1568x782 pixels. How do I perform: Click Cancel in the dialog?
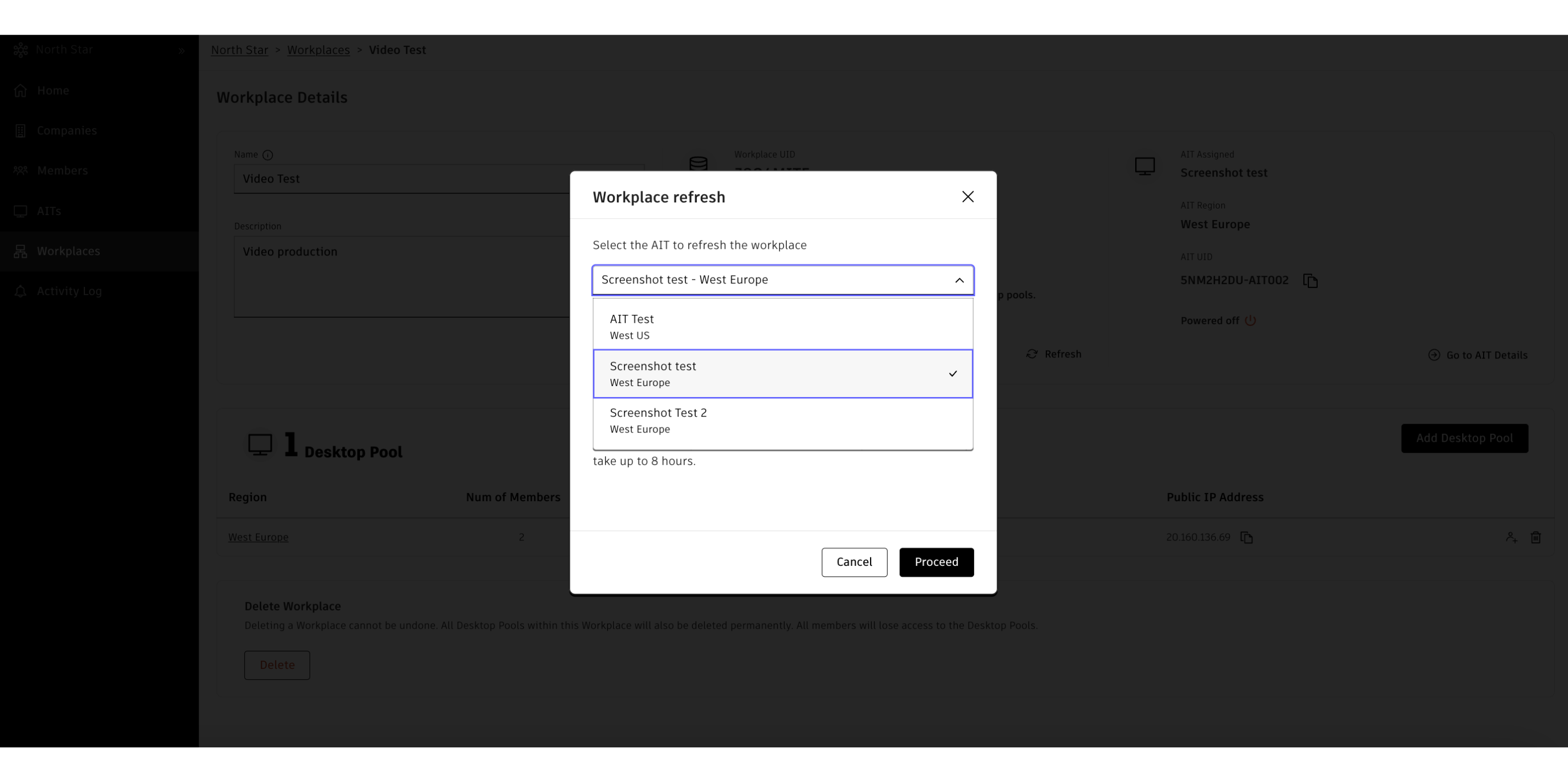[853, 562]
